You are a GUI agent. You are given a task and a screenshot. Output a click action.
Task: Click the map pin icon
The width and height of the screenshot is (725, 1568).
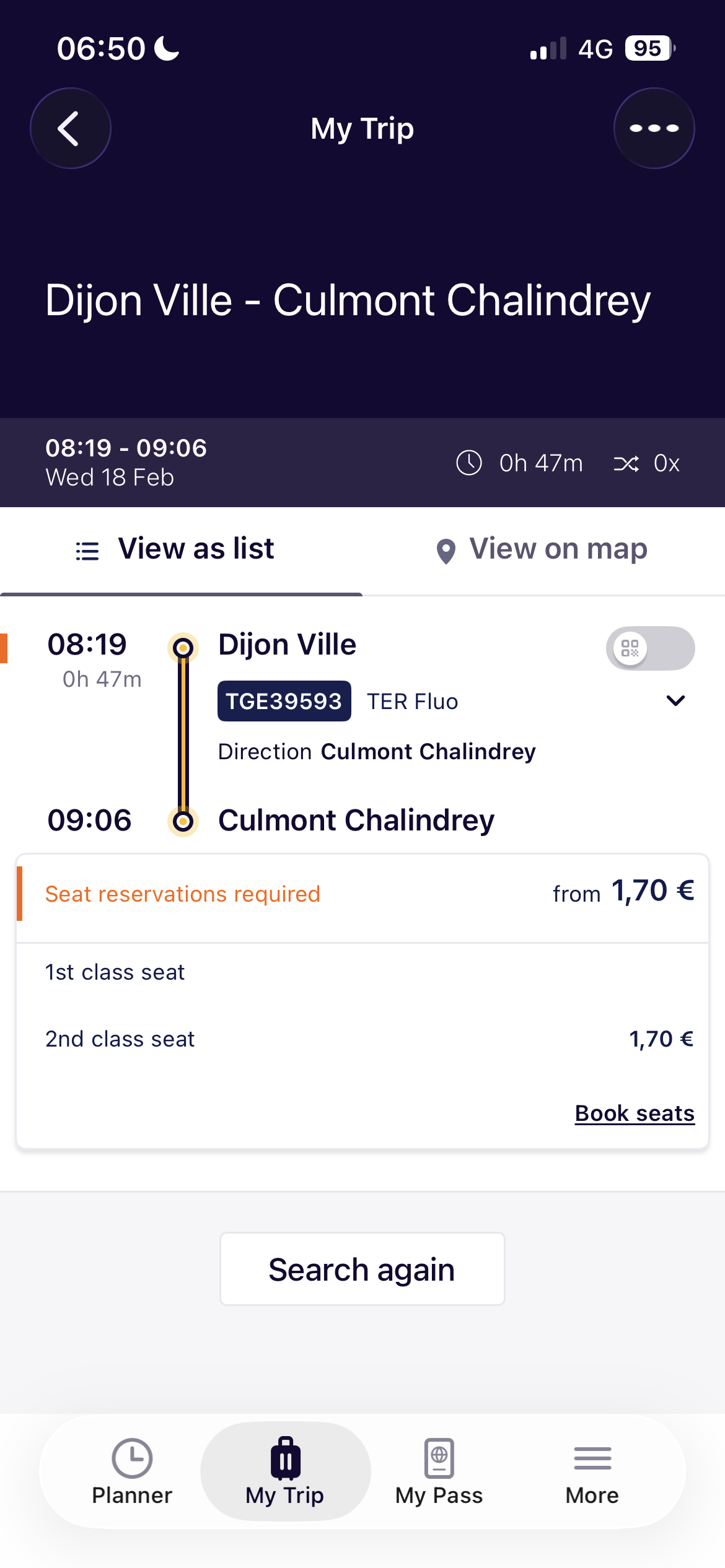click(446, 551)
